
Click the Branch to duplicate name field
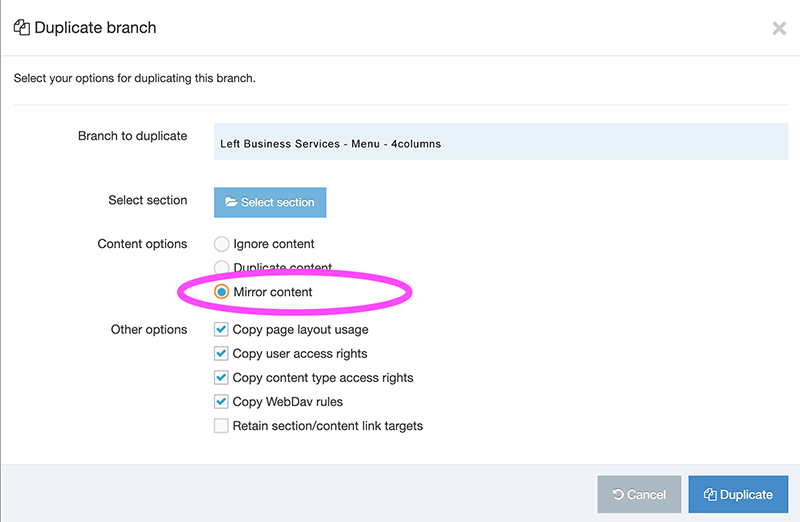tap(501, 142)
